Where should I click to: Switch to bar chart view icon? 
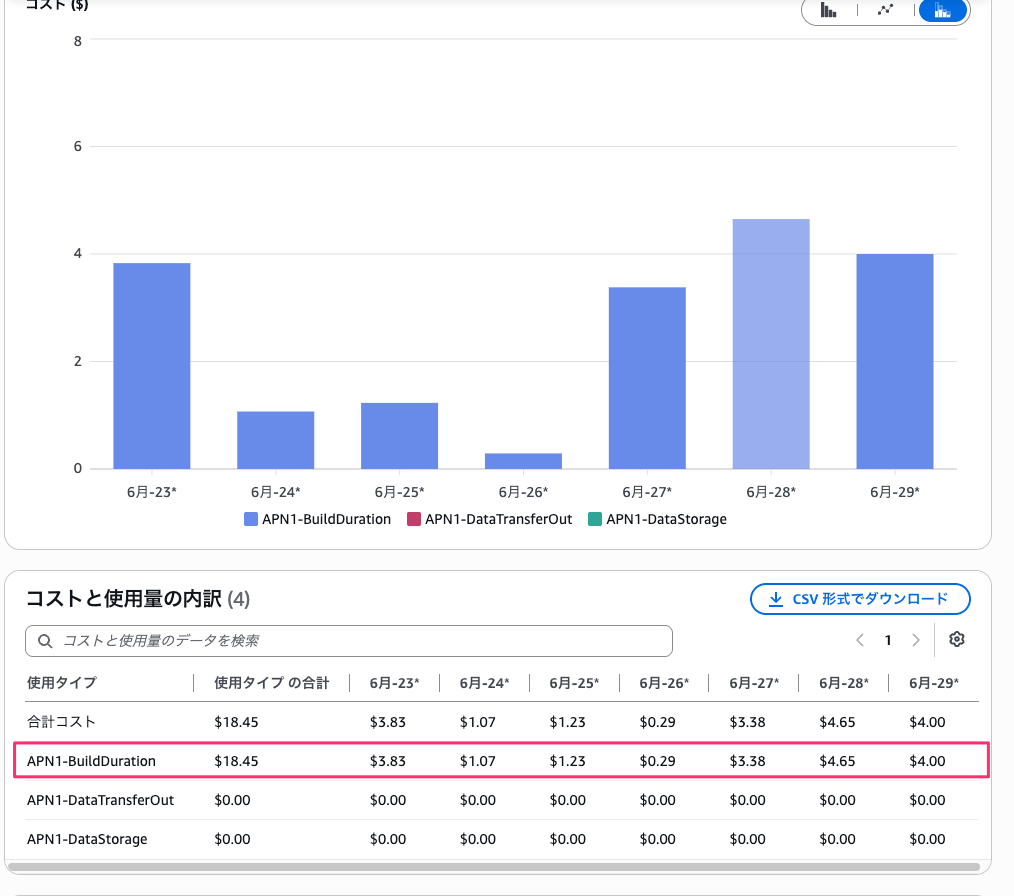[828, 10]
